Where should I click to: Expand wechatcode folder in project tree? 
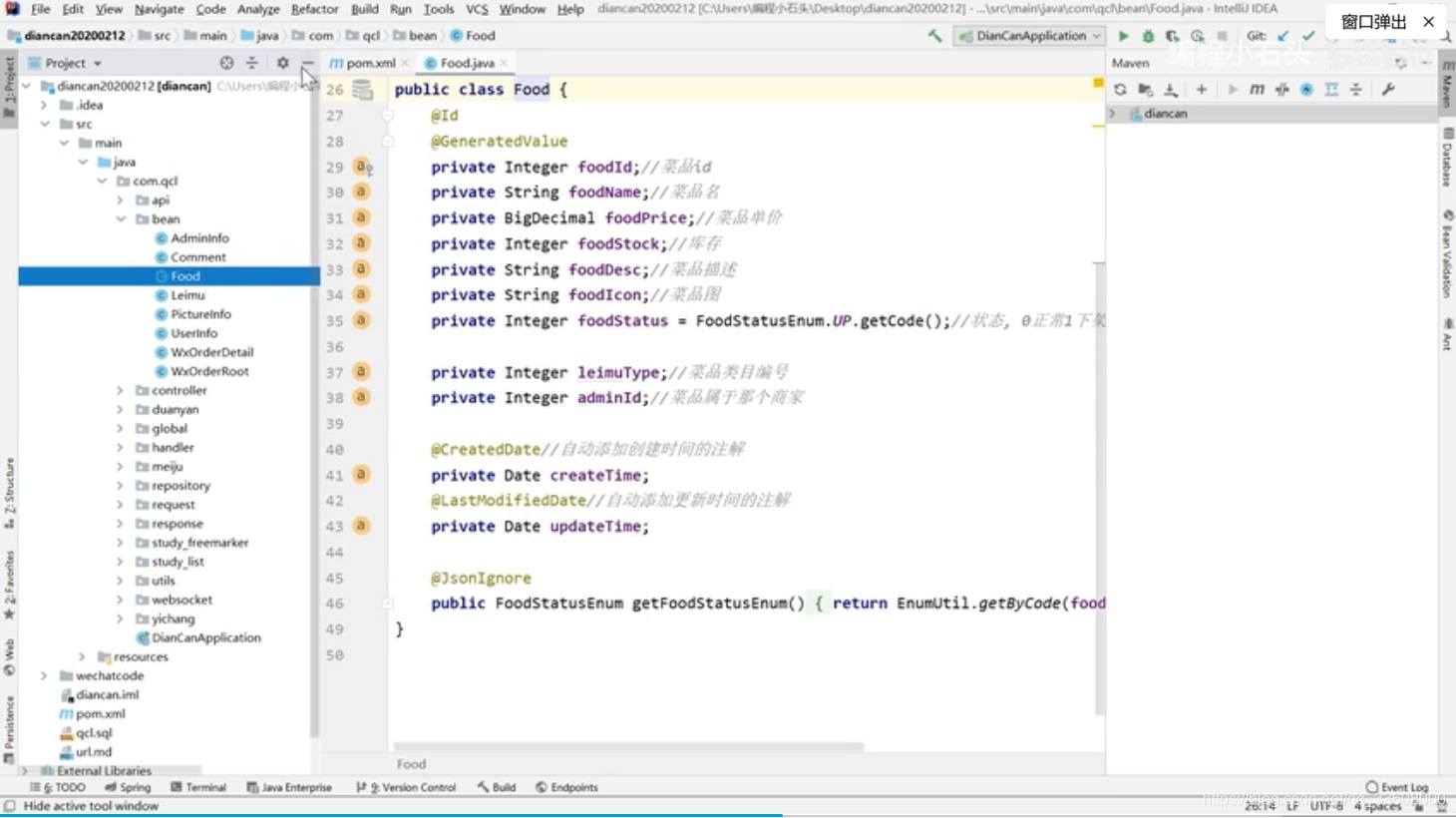(x=45, y=676)
